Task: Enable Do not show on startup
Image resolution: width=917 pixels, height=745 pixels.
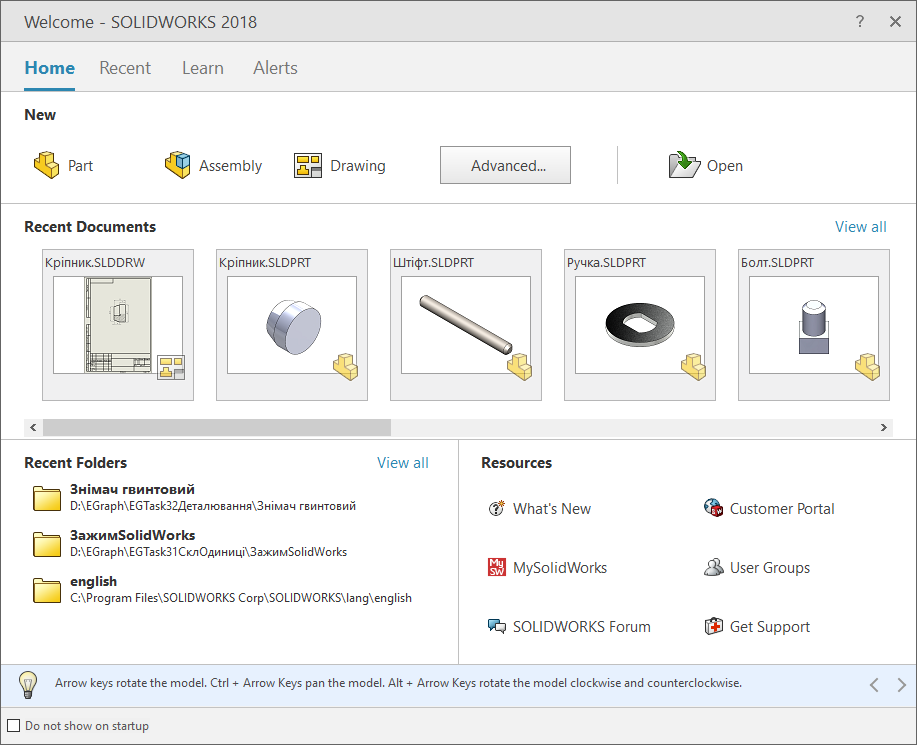Action: [x=13, y=726]
